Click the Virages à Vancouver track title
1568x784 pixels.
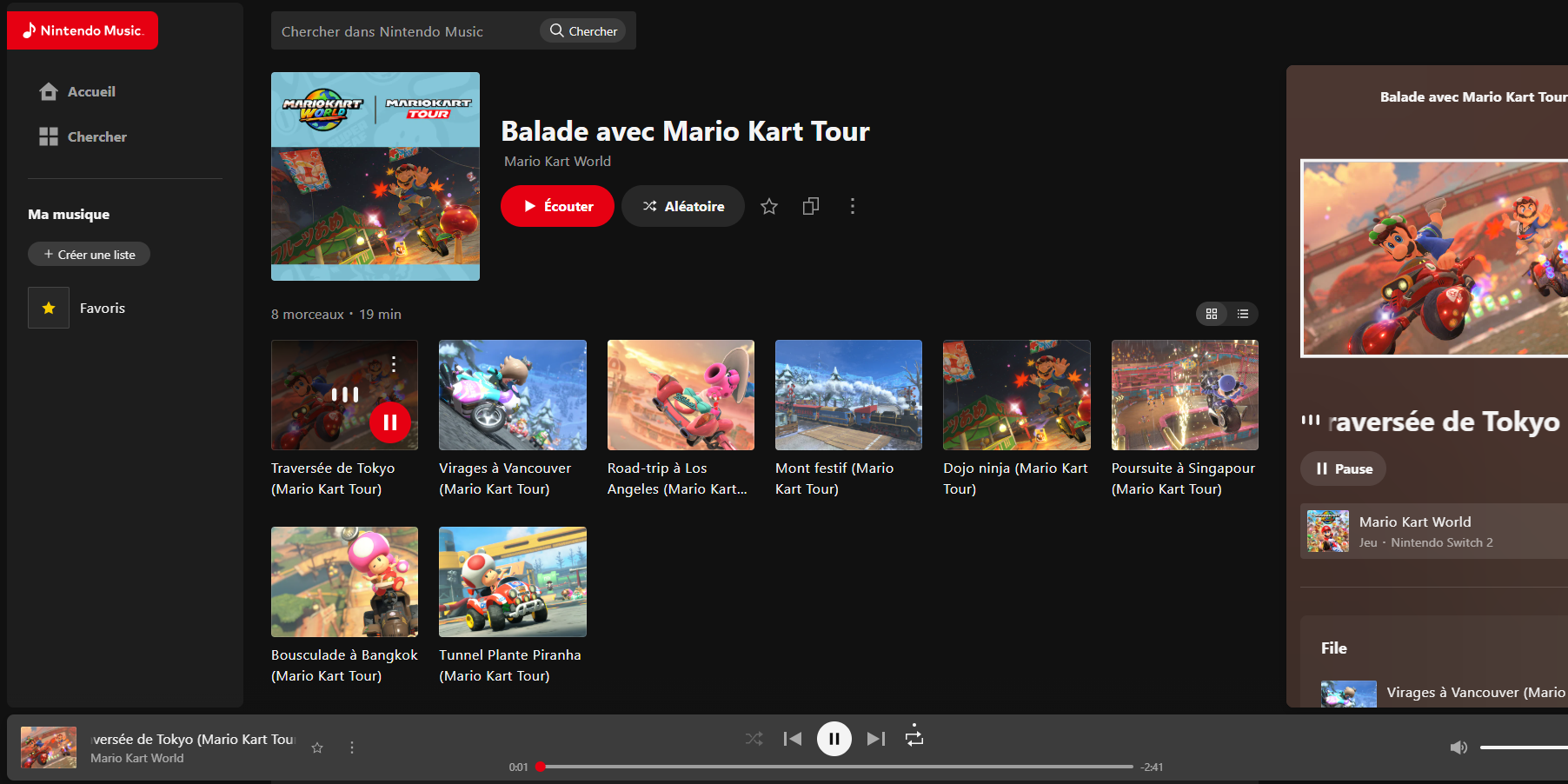(x=505, y=478)
